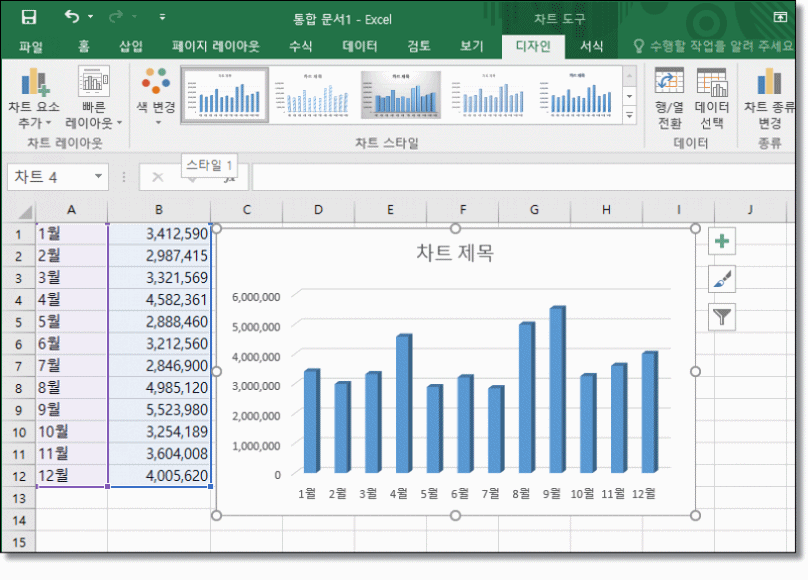This screenshot has height=580, width=808.
Task: Click cell with value 4,005,620
Action: (x=159, y=475)
